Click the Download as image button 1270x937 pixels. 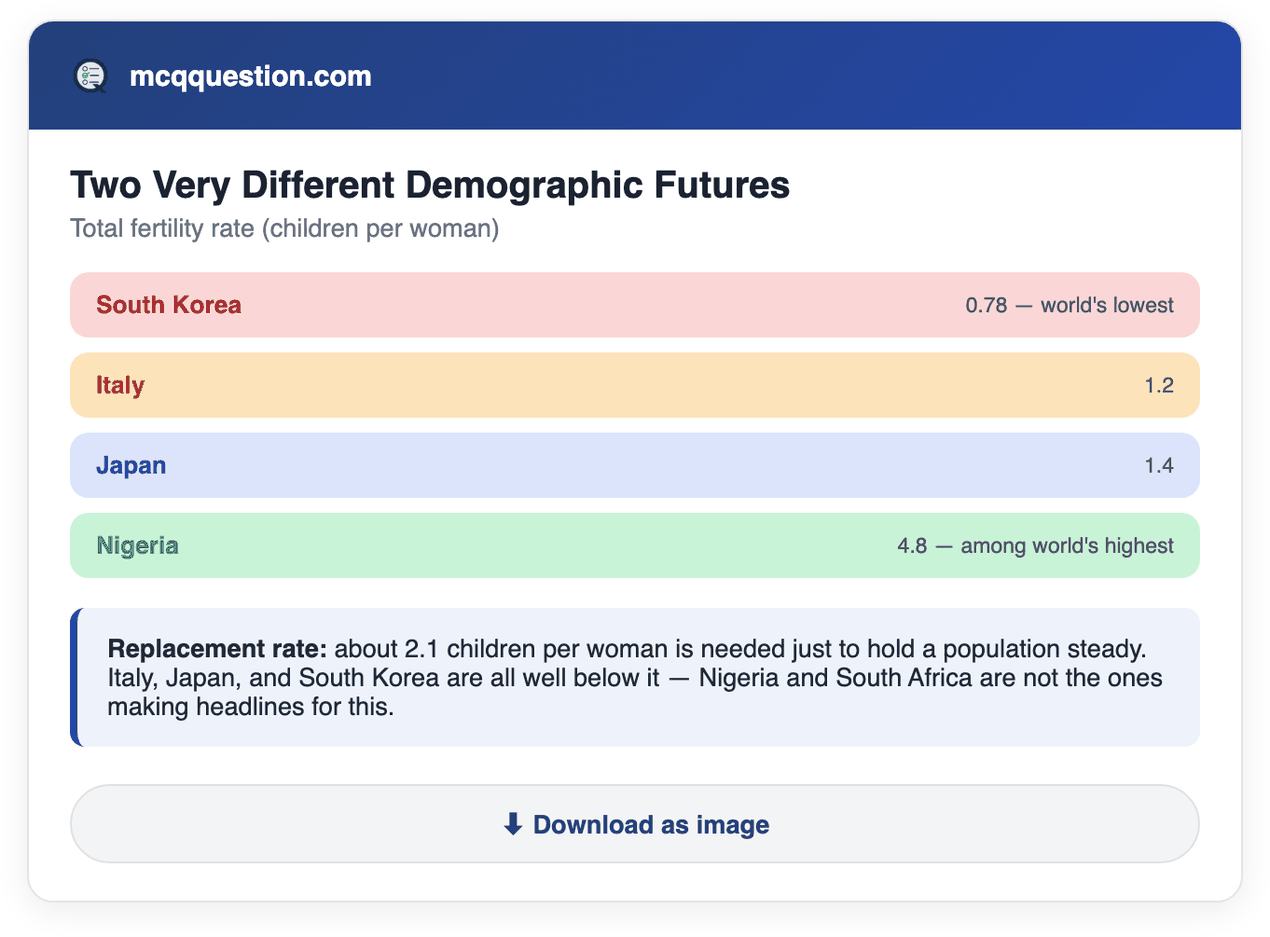[x=635, y=824]
